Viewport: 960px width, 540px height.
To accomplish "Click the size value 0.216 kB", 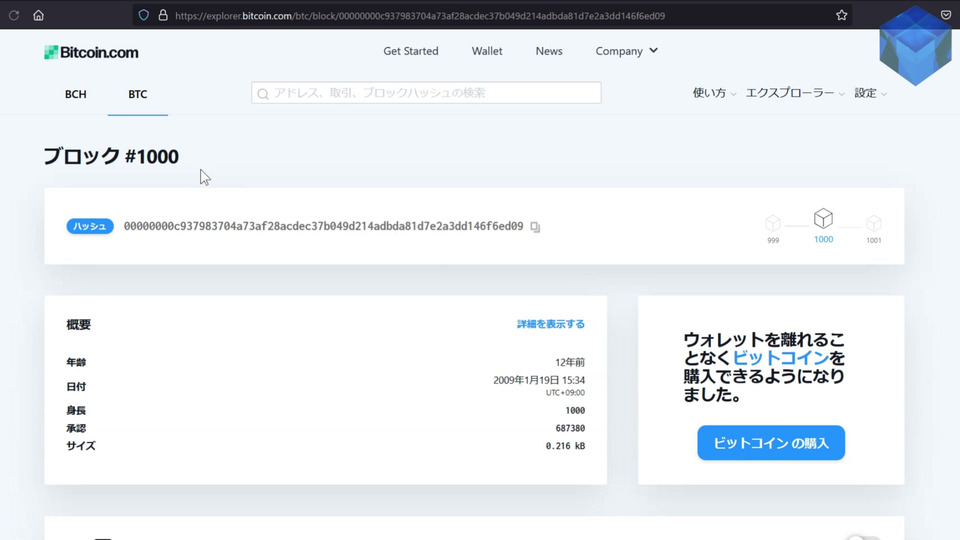I will tap(565, 446).
